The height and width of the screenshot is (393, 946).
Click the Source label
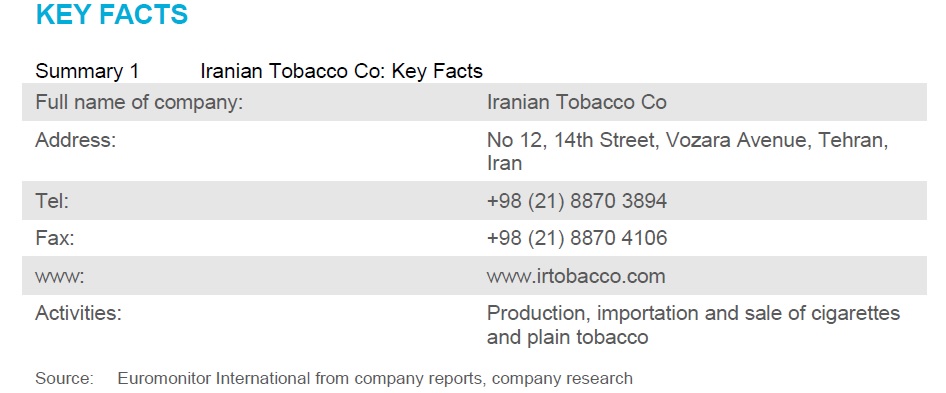pyautogui.click(x=65, y=379)
